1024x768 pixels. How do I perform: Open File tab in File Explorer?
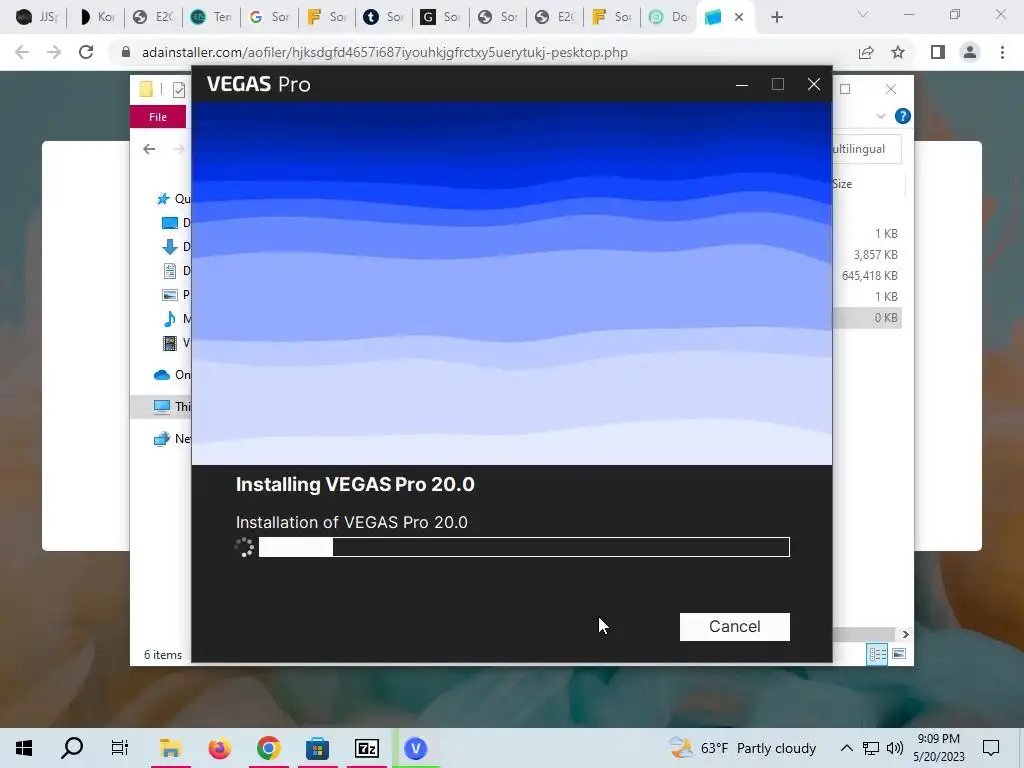pos(157,117)
